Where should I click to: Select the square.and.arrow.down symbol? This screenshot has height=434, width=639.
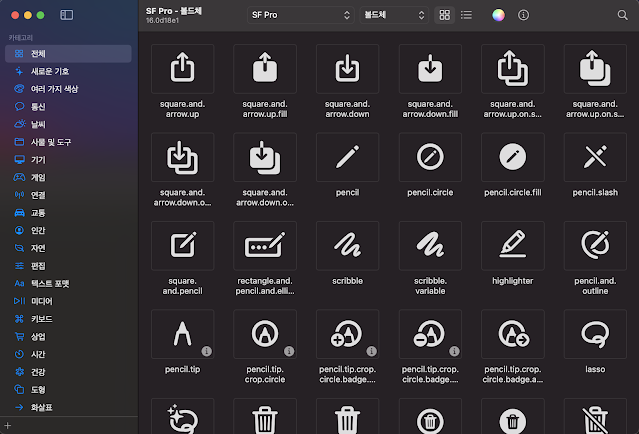click(347, 69)
